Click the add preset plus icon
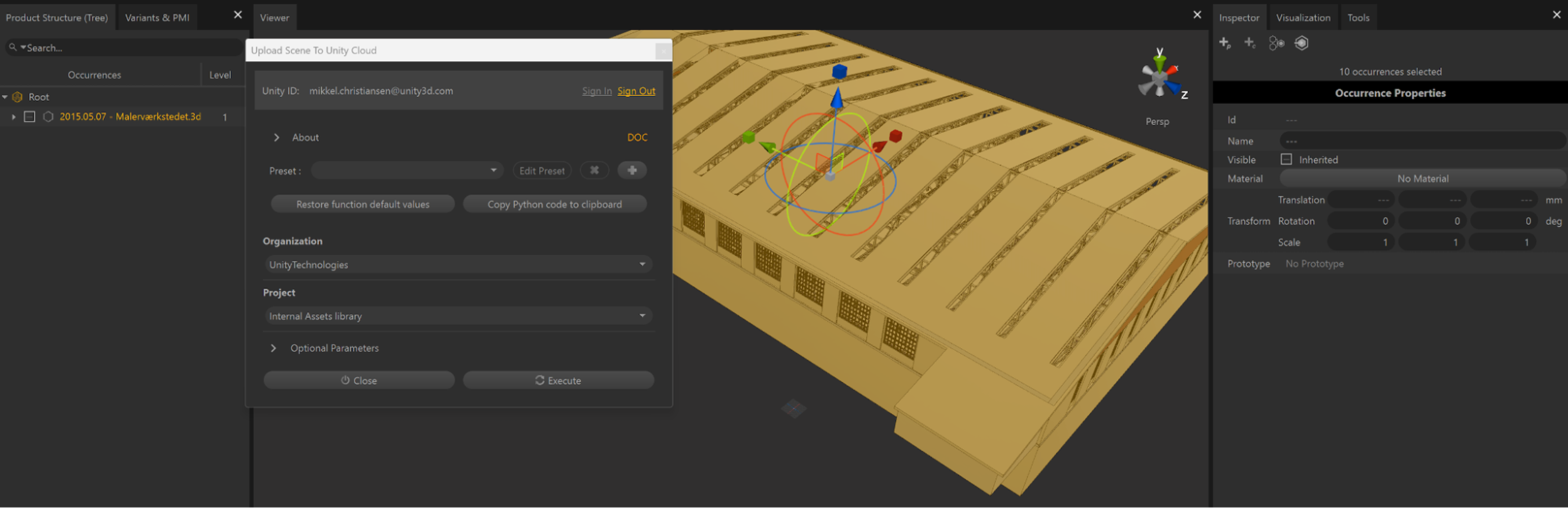Image resolution: width=1568 pixels, height=508 pixels. [x=632, y=170]
